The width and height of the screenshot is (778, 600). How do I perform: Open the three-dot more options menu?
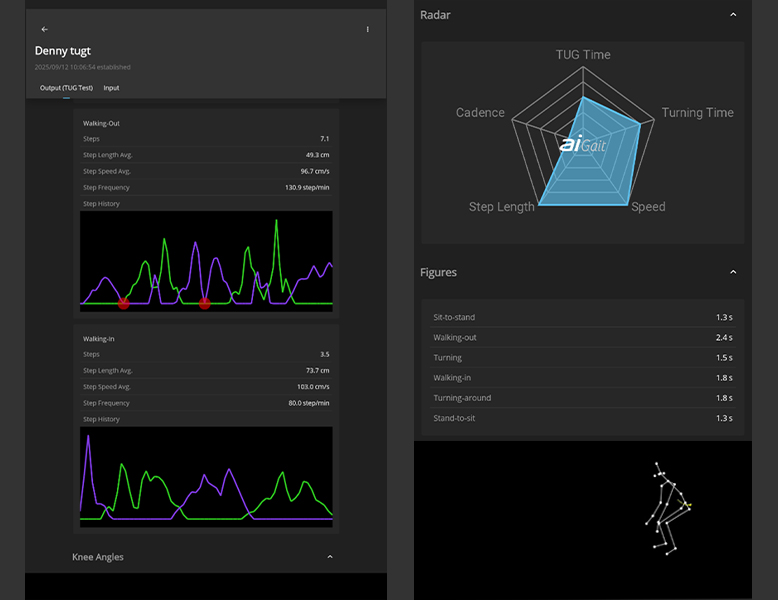[x=367, y=30]
